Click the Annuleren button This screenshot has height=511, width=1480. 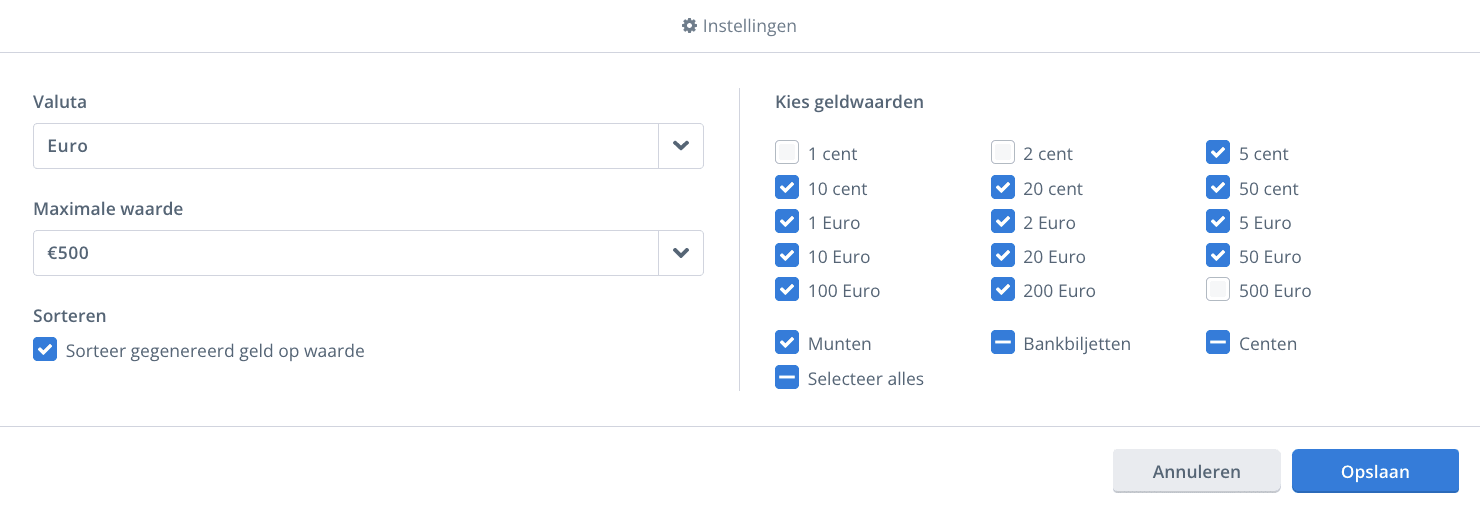(x=1196, y=471)
